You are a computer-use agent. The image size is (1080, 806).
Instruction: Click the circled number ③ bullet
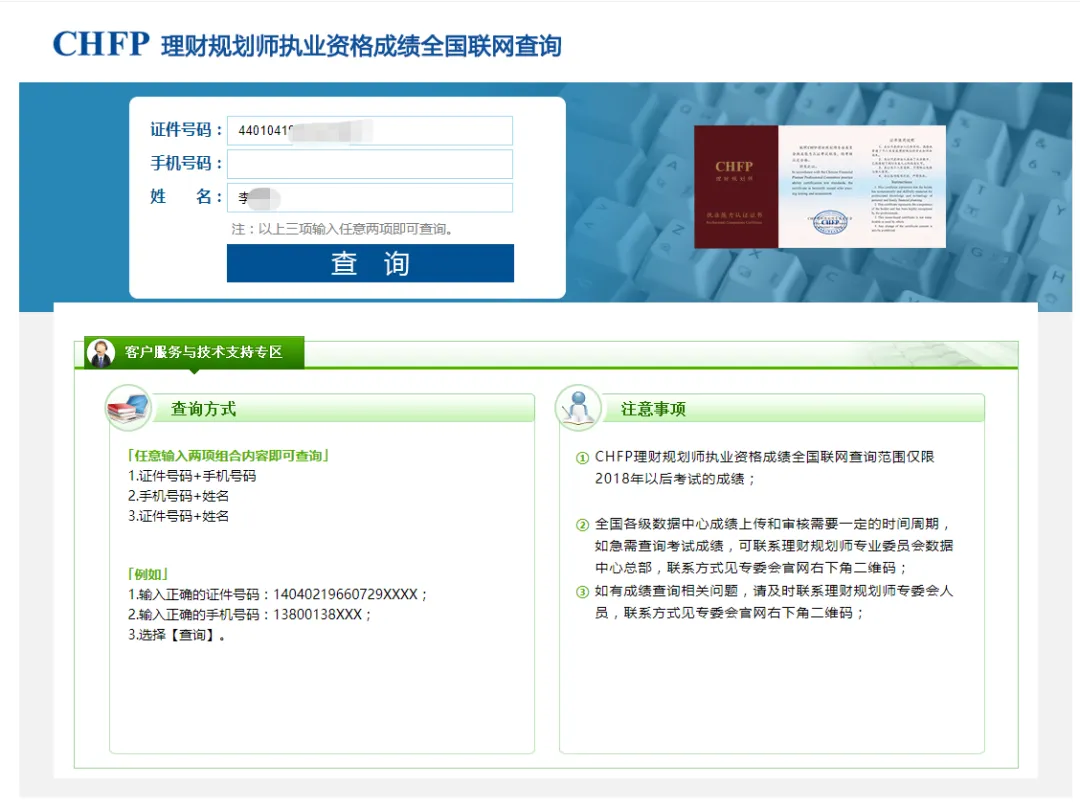click(x=582, y=592)
